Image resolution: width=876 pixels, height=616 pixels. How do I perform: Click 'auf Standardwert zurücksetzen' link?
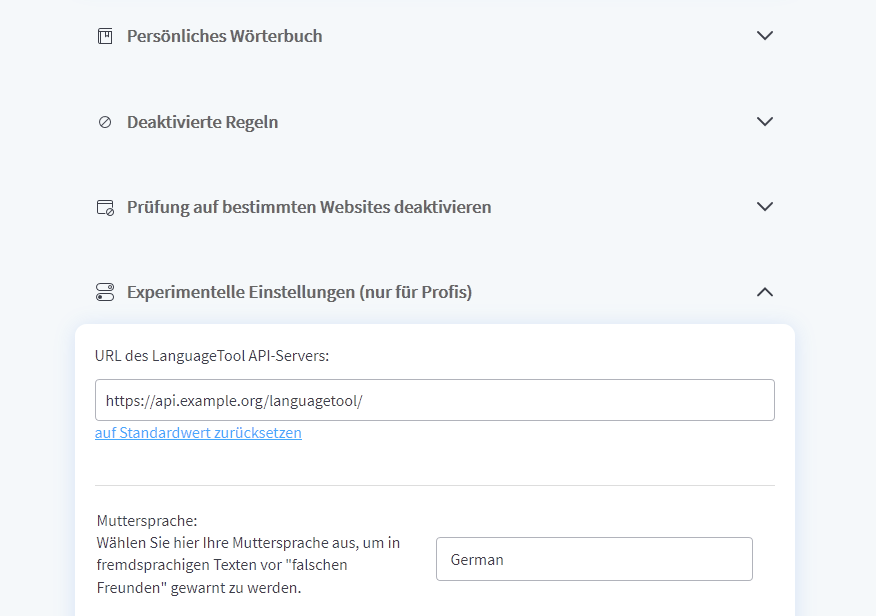[198, 433]
